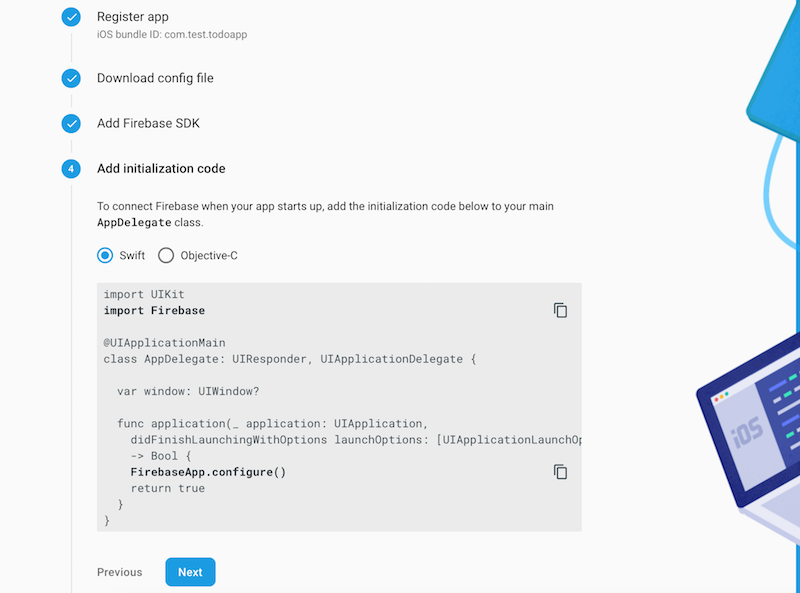Click the iOS bundle ID com.test.todoapp text
The width and height of the screenshot is (800, 593).
(175, 33)
